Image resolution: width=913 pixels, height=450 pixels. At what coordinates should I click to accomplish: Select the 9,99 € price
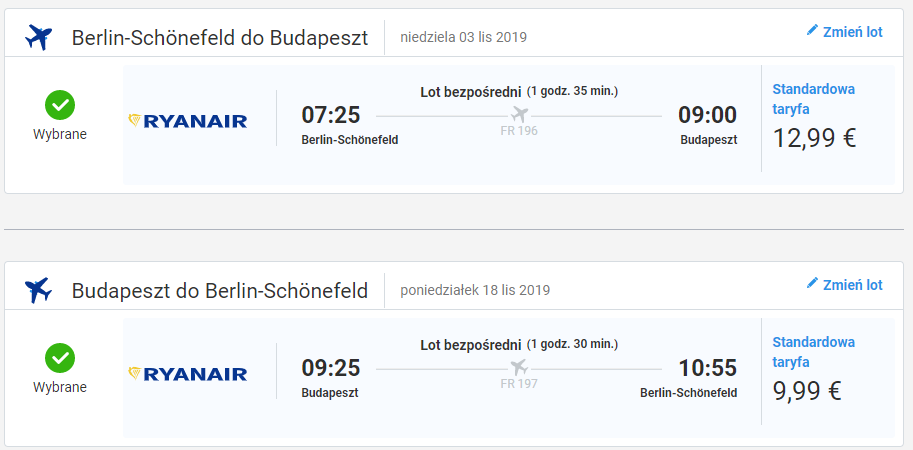(808, 391)
